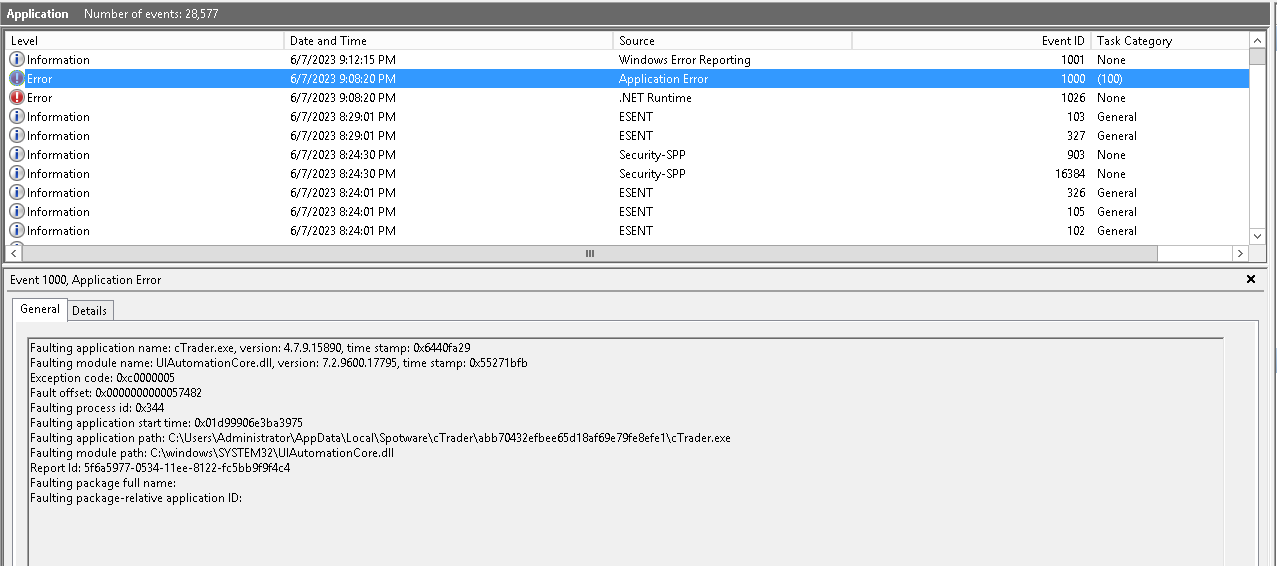This screenshot has height=566, width=1277.
Task: Click the information icon of Windows Error Reporting row
Action: point(17,60)
